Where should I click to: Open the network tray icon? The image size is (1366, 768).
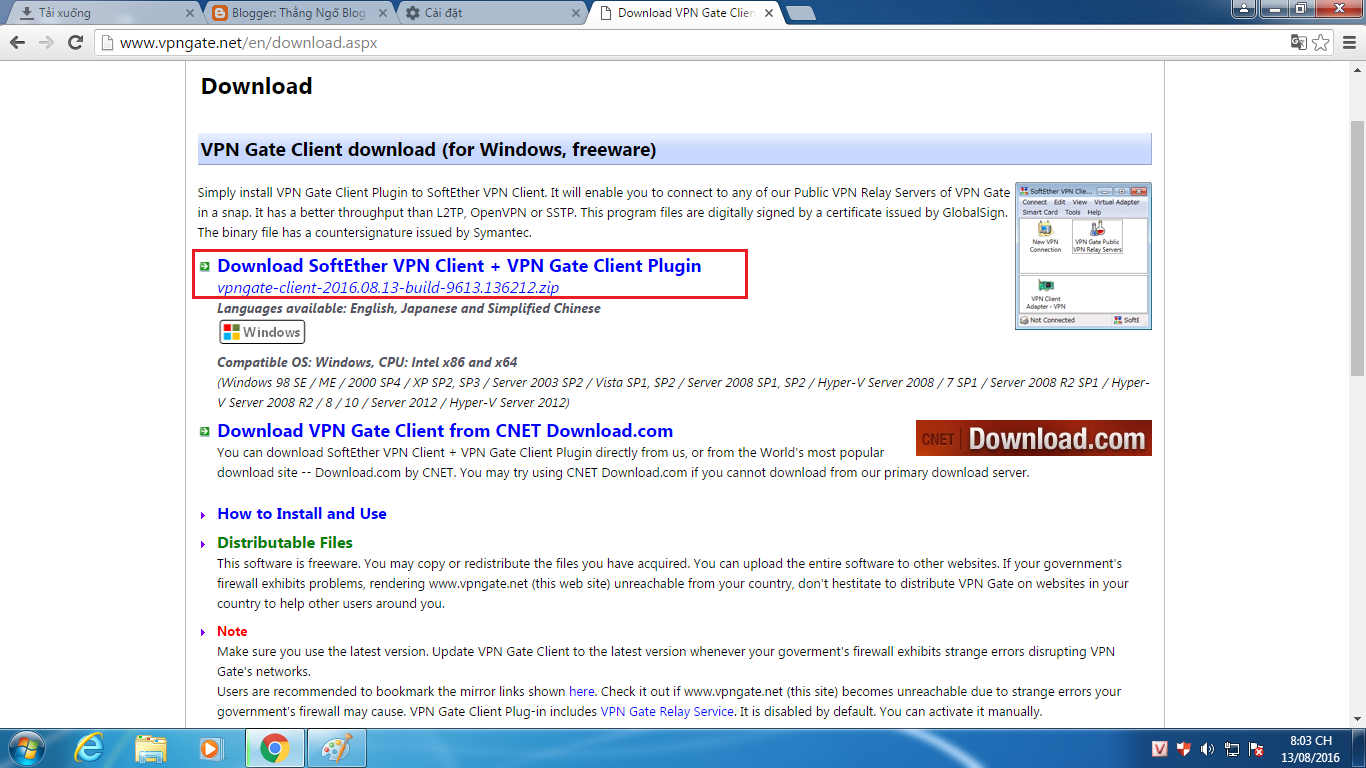(1232, 749)
